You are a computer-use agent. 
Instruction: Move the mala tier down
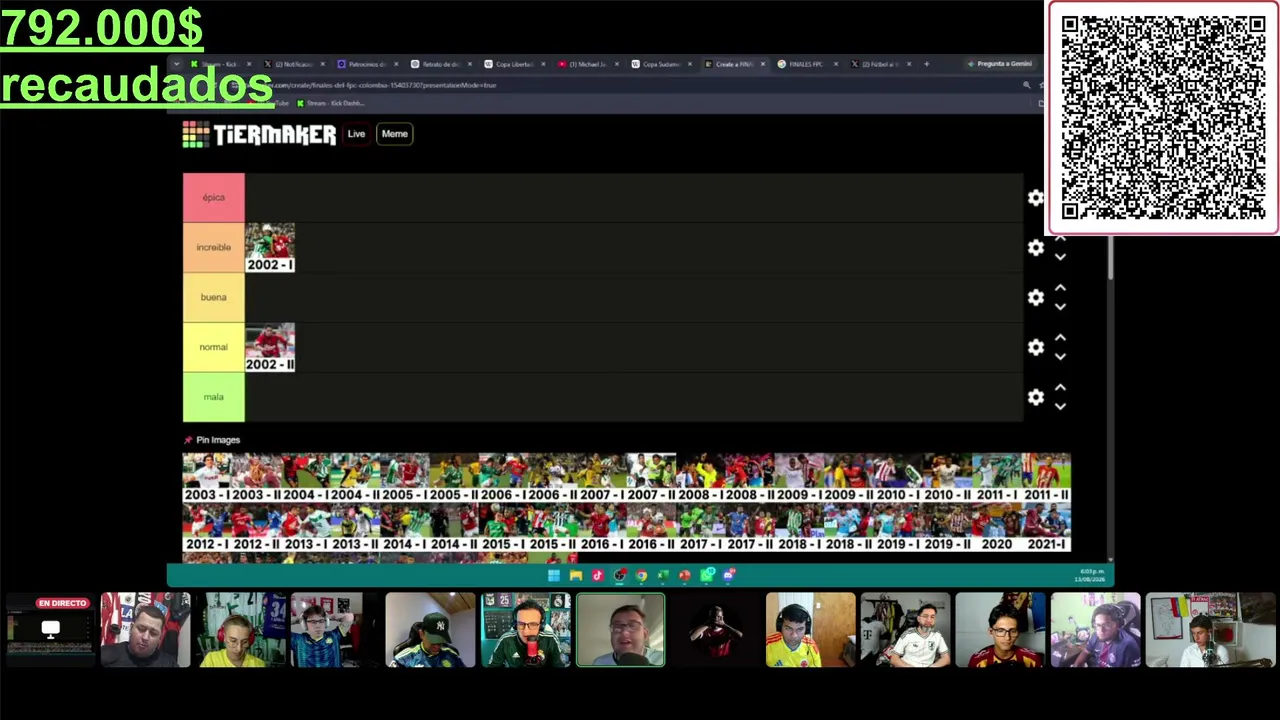[x=1060, y=406]
